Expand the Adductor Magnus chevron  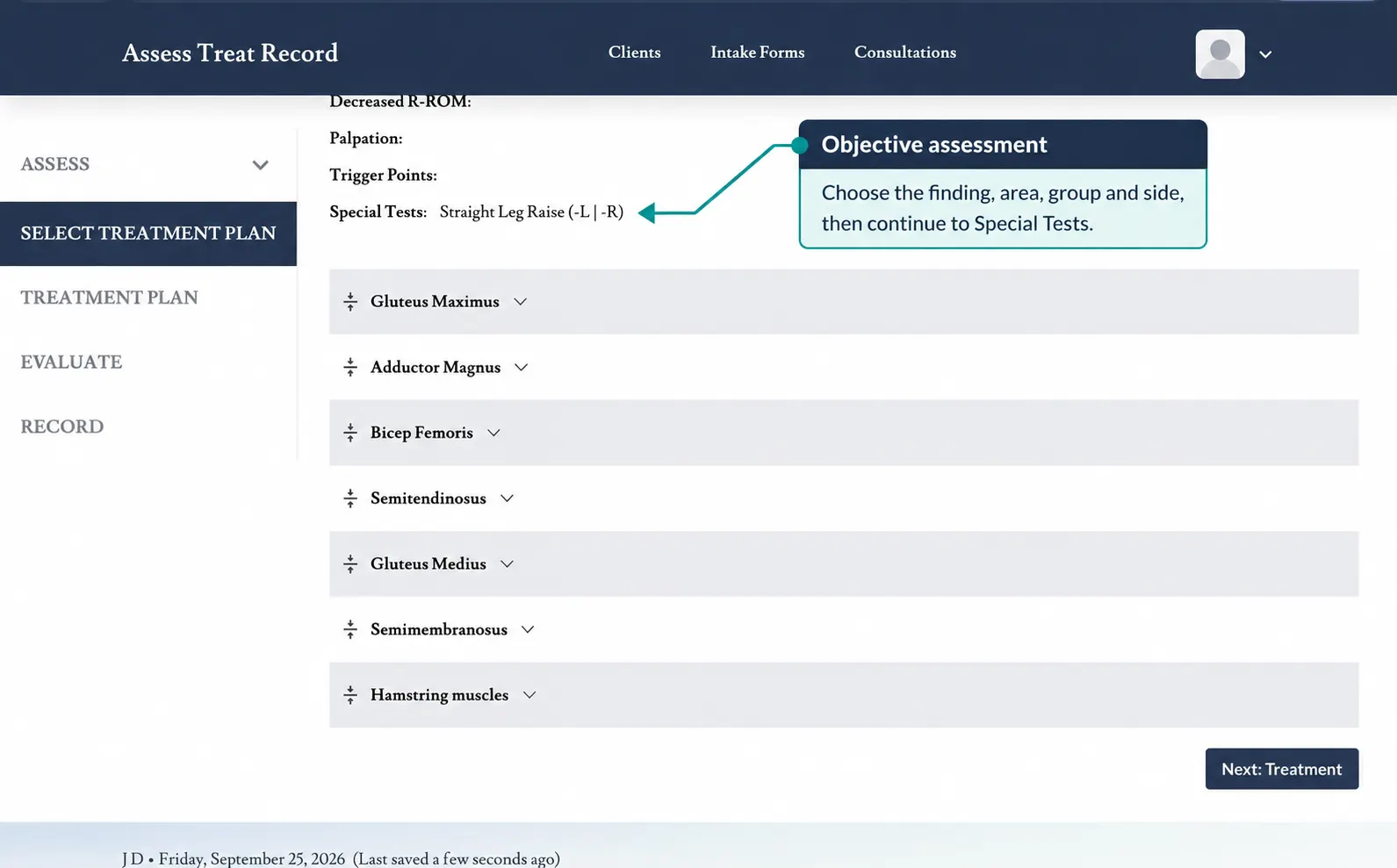521,368
